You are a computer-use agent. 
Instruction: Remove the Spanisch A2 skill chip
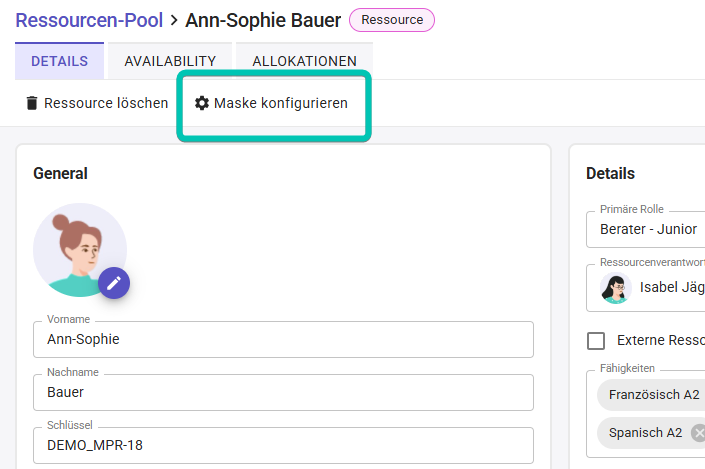click(x=698, y=433)
